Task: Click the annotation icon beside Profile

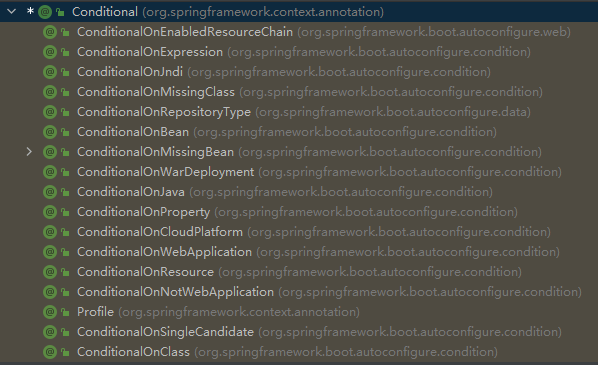Action: (50, 312)
